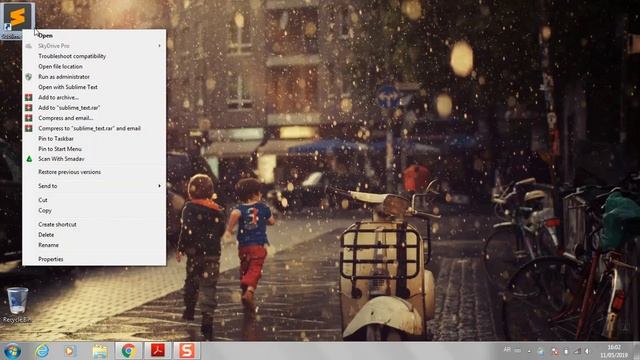The image size is (640, 360).
Task: Open Windows Explorer folder on the taskbar
Action: point(100,351)
